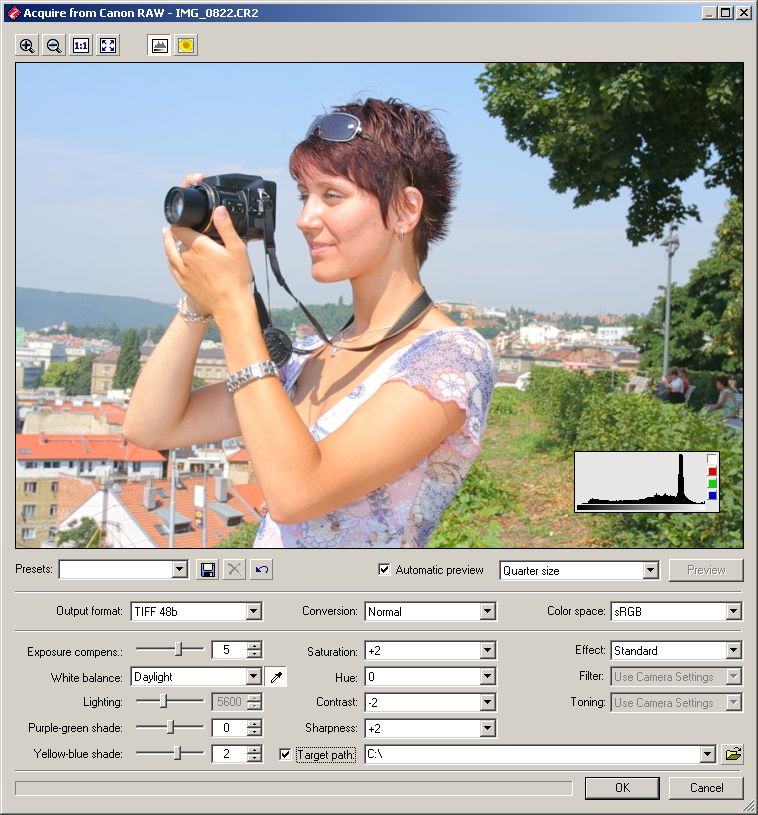Screen dimensions: 758x815
Task: Click the Cancel button
Action: (706, 788)
